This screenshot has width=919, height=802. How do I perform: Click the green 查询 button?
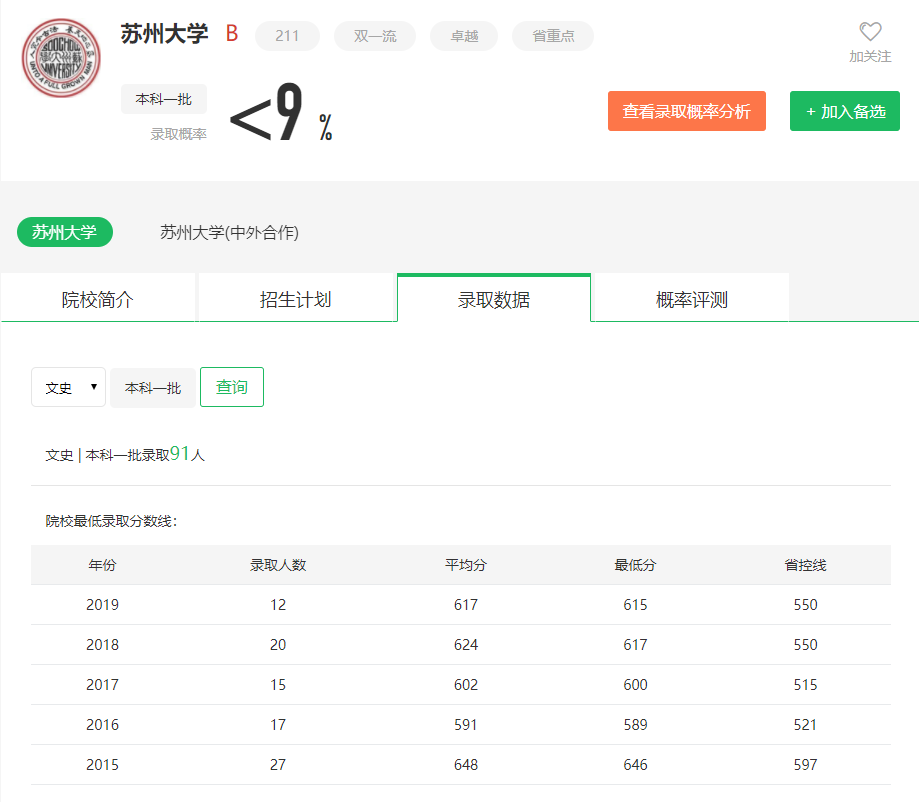(x=232, y=387)
